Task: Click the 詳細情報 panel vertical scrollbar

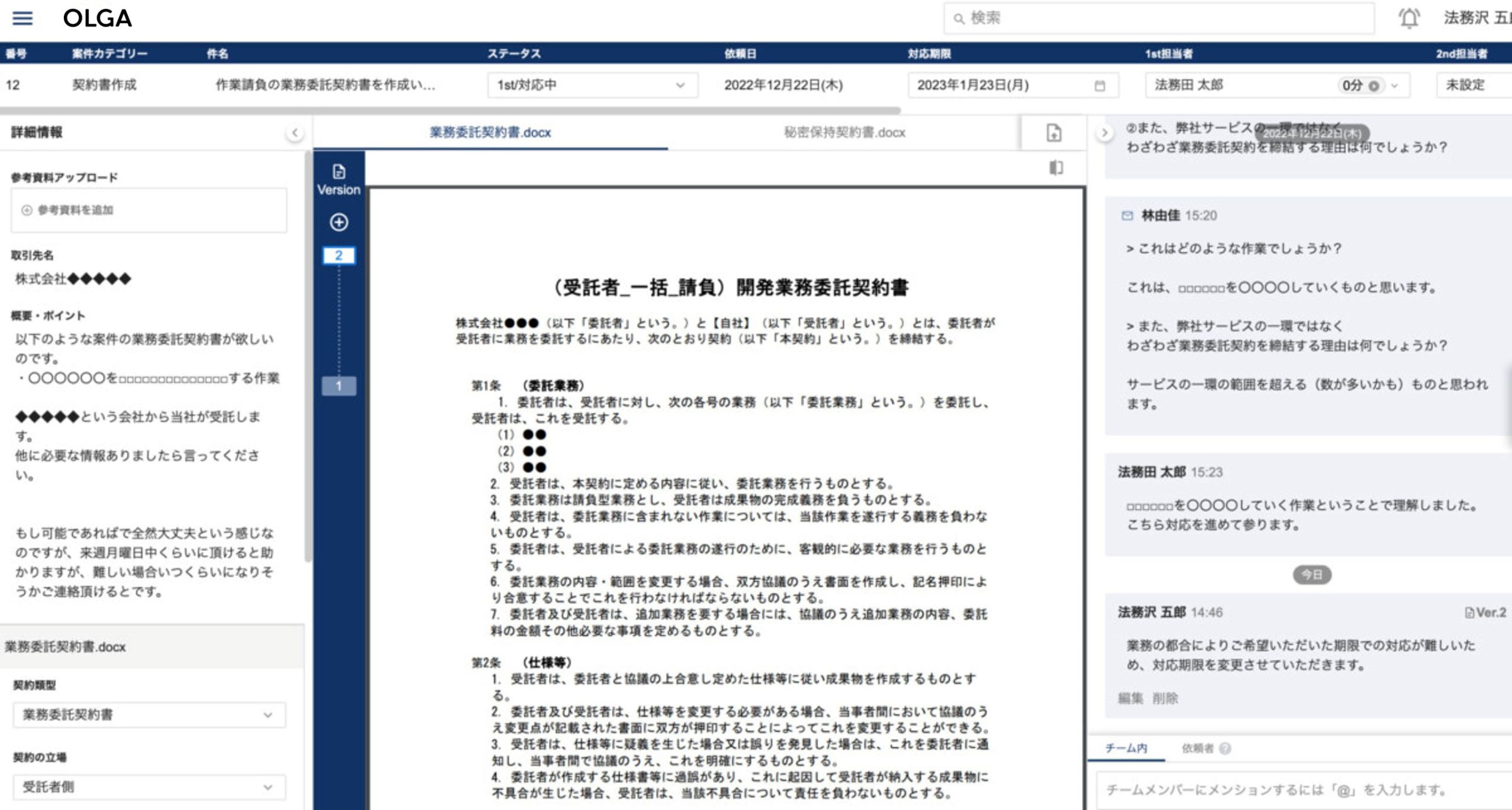Action: (308, 356)
